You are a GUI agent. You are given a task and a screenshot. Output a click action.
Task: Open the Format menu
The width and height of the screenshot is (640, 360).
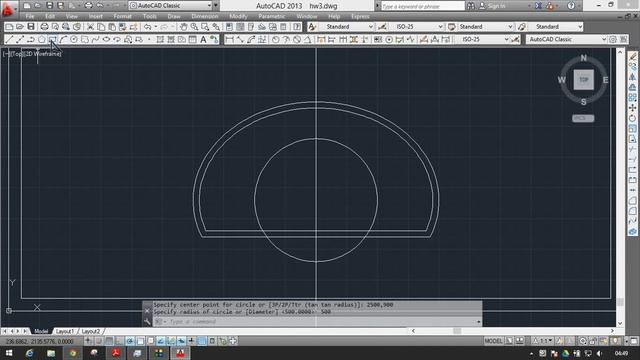click(122, 16)
